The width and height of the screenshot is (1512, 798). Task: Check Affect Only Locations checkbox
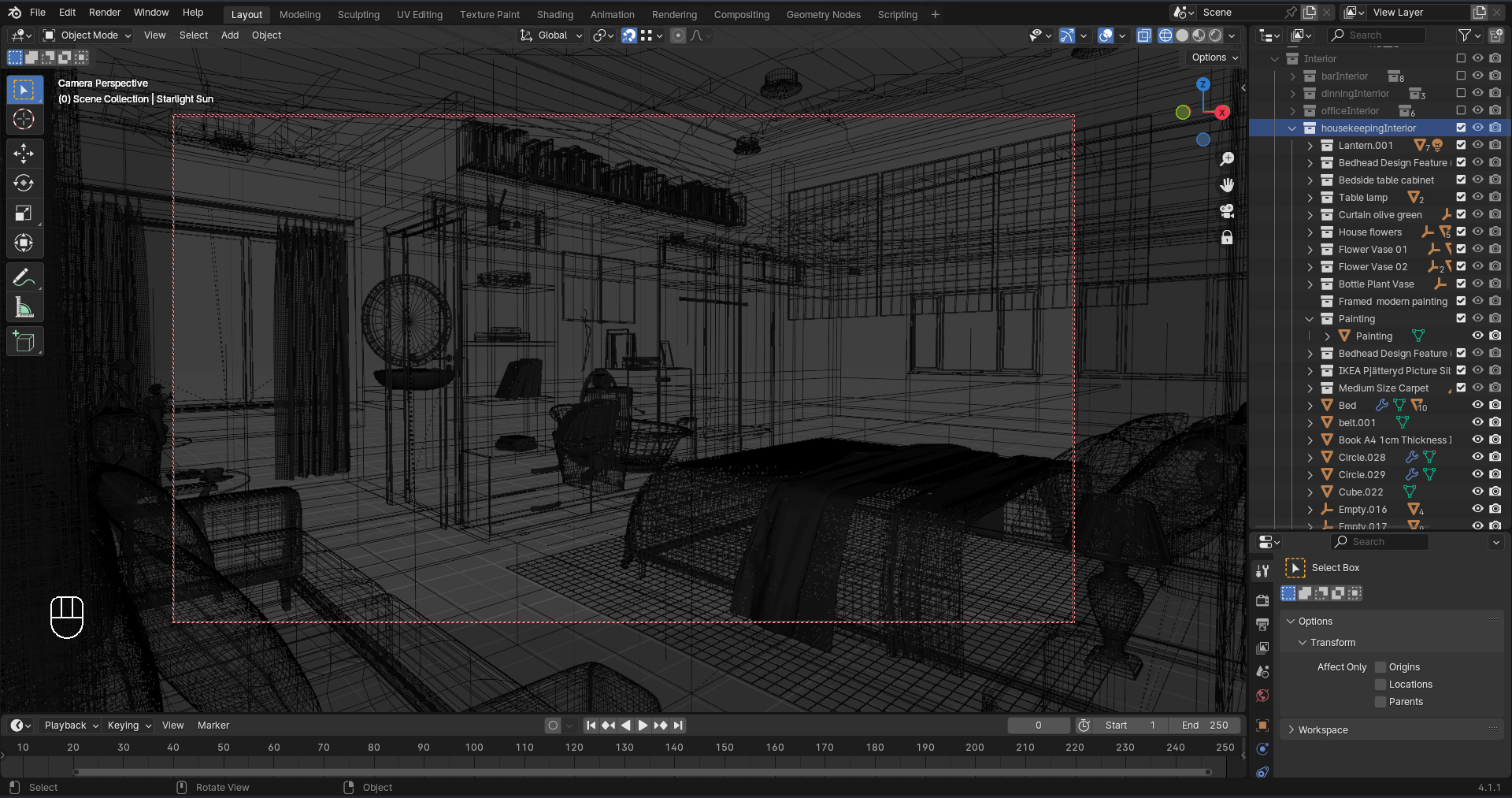(x=1380, y=685)
